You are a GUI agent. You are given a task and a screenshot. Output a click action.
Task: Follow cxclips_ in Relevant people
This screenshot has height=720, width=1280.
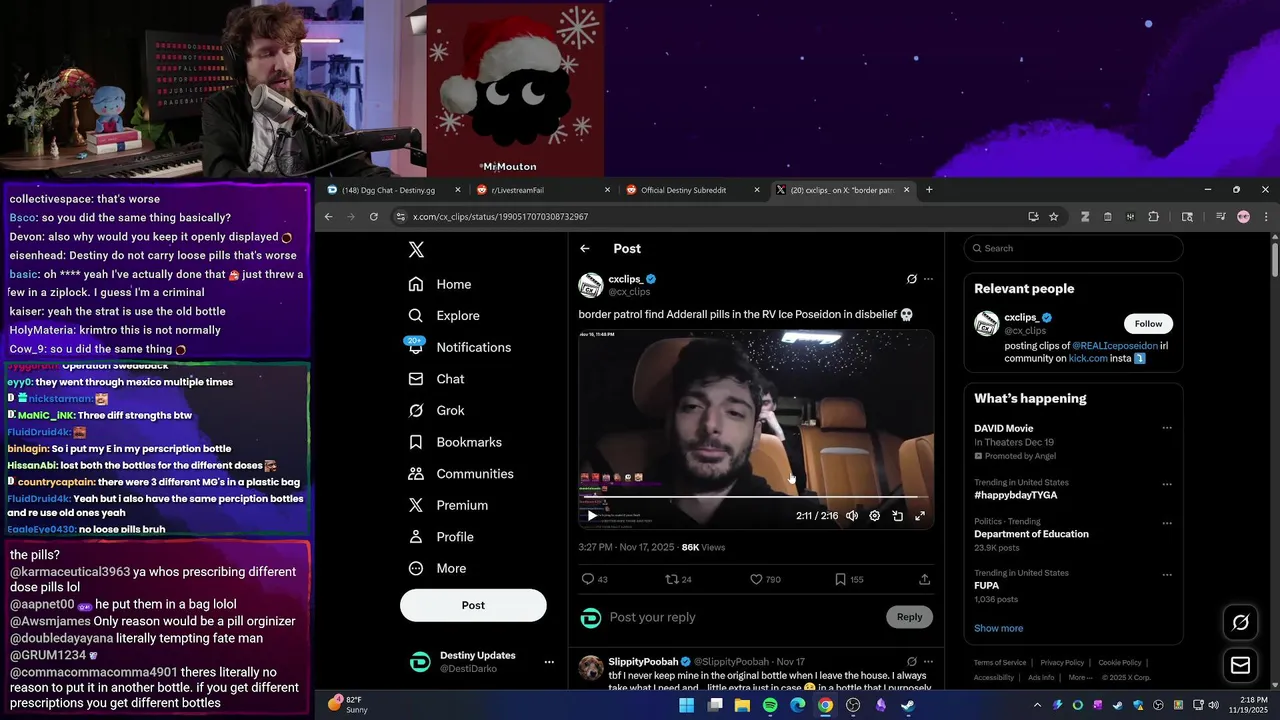(x=1148, y=324)
